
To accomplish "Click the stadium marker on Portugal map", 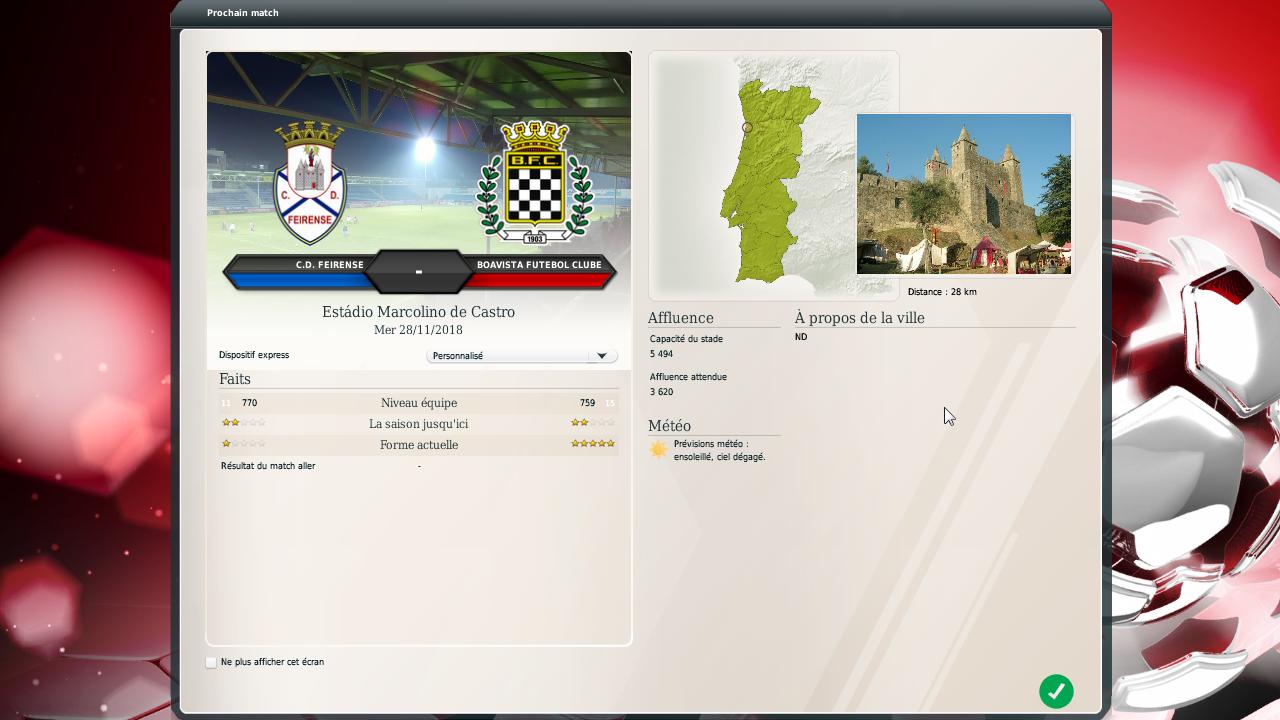I will pos(747,128).
